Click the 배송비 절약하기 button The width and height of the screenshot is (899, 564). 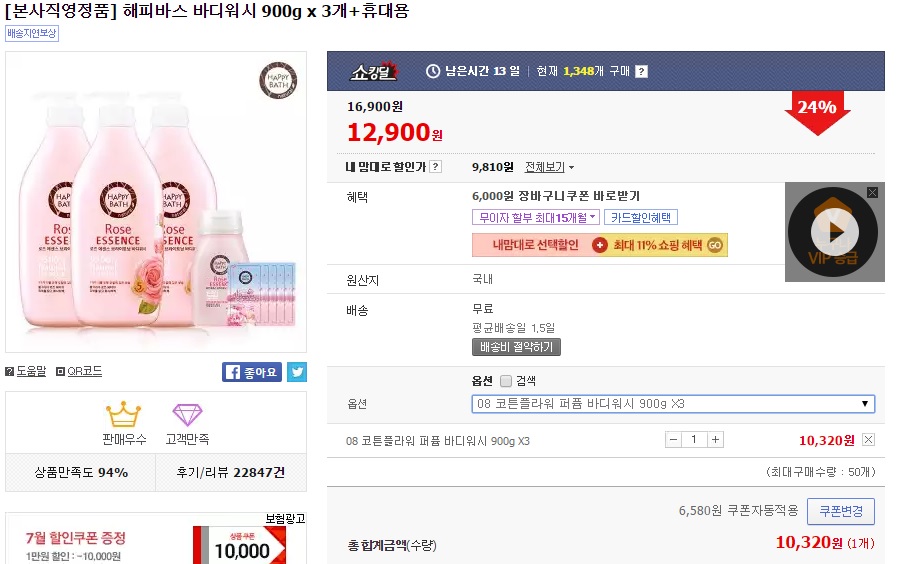coord(516,347)
